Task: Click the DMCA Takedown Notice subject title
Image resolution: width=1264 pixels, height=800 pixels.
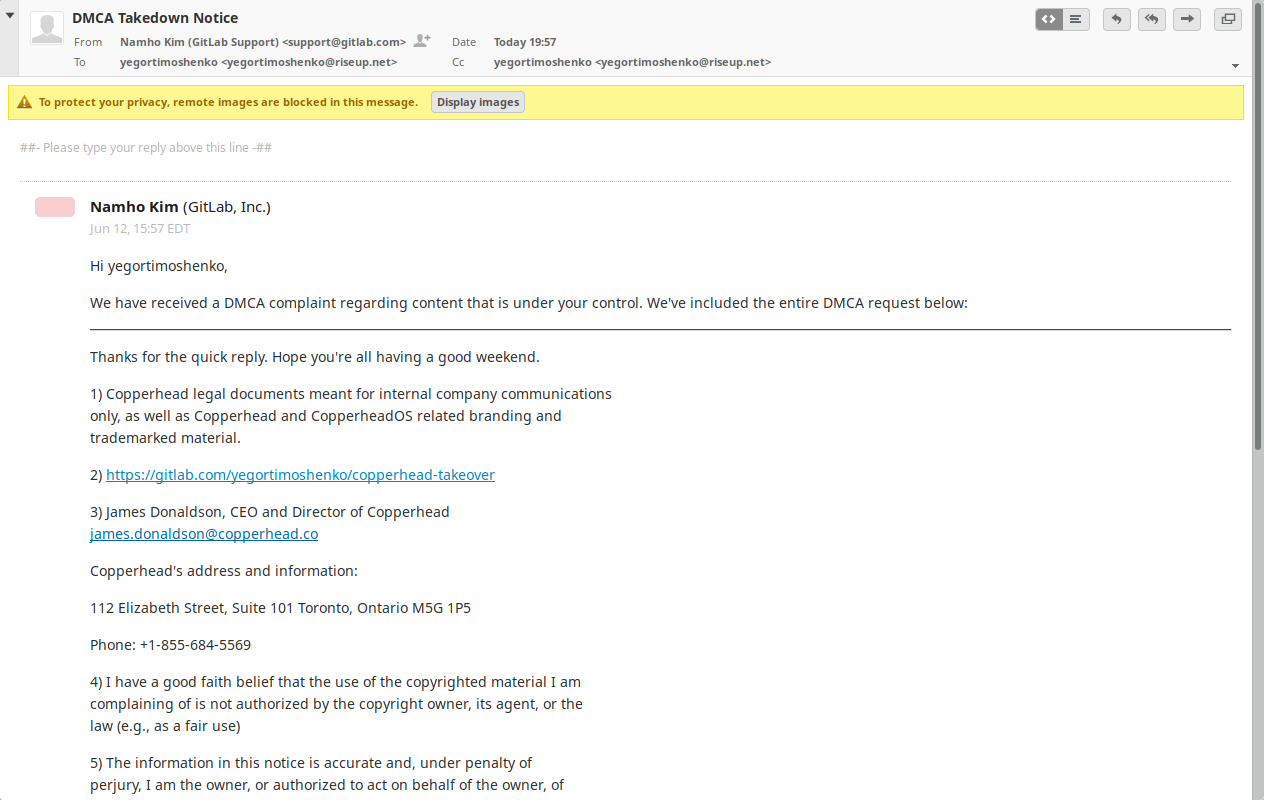Action: 155,18
